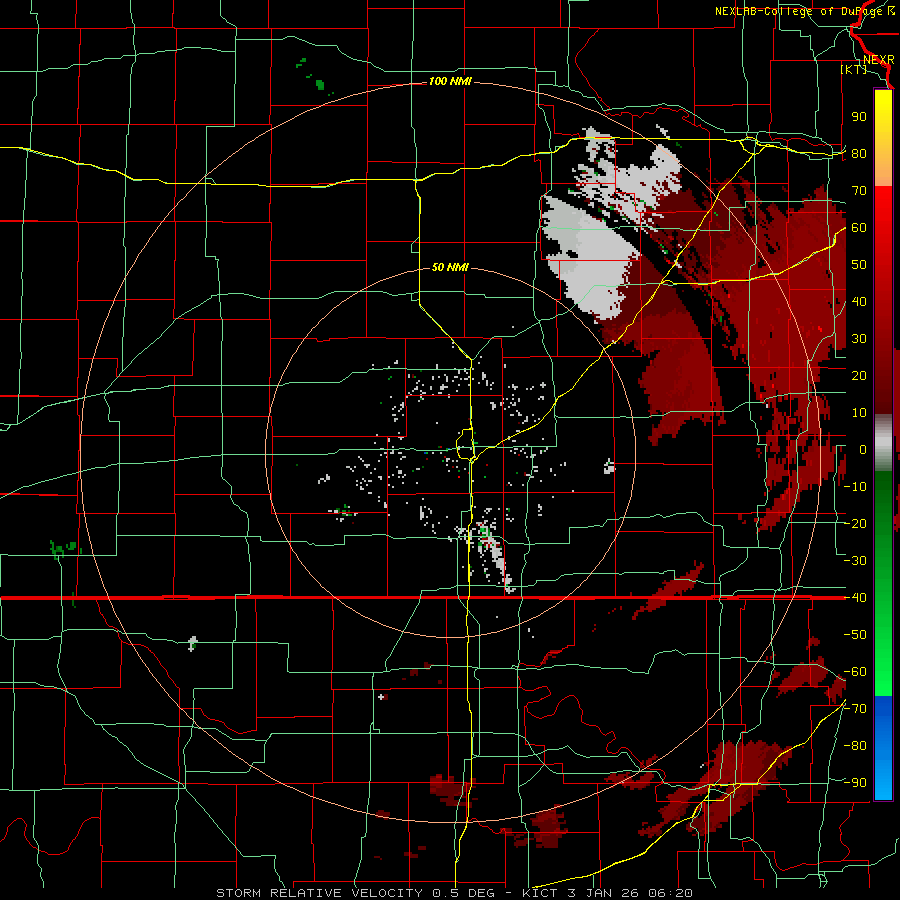Click the 0 value on velocity scale

click(x=863, y=450)
